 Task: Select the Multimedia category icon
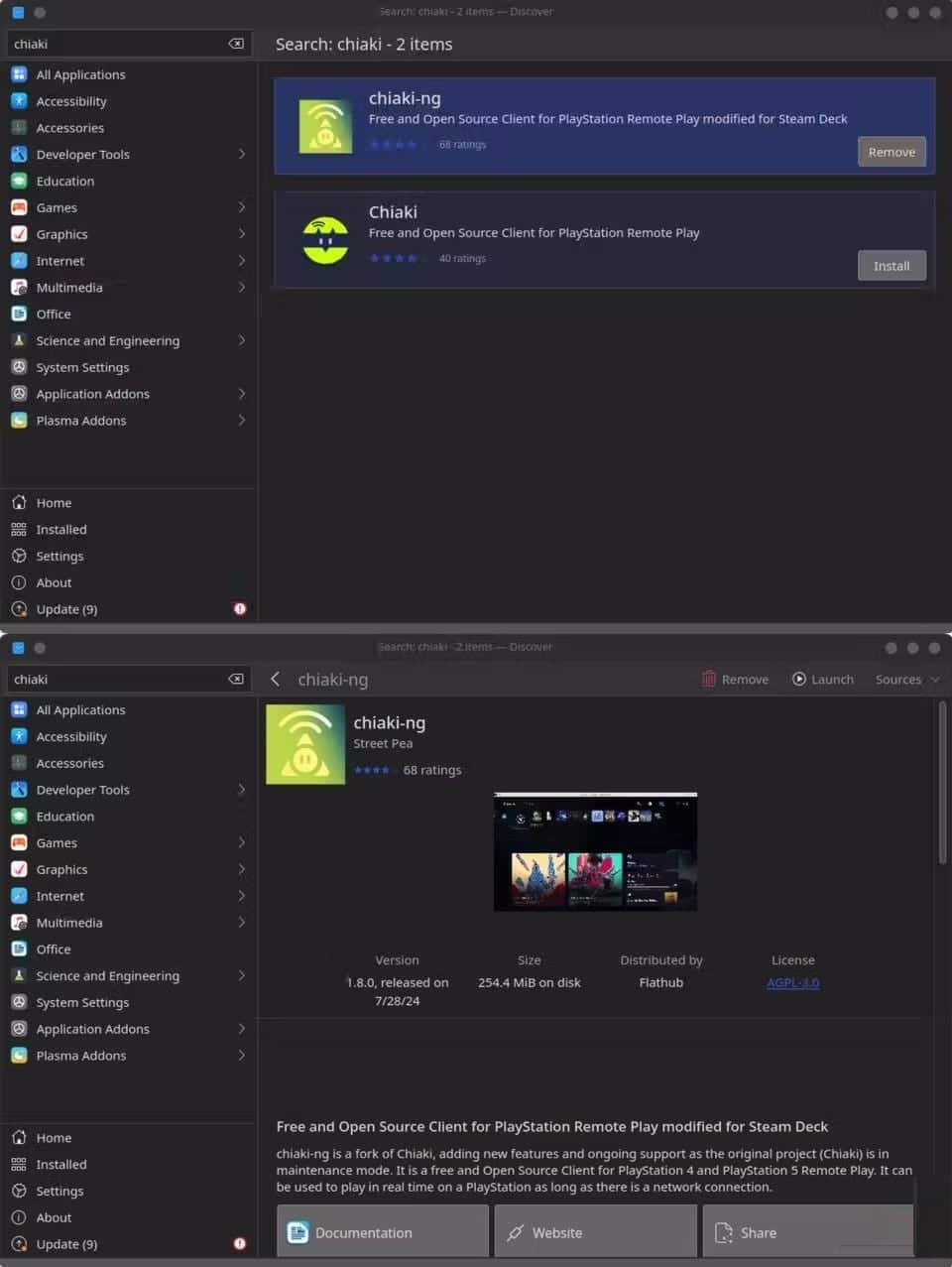(19, 288)
